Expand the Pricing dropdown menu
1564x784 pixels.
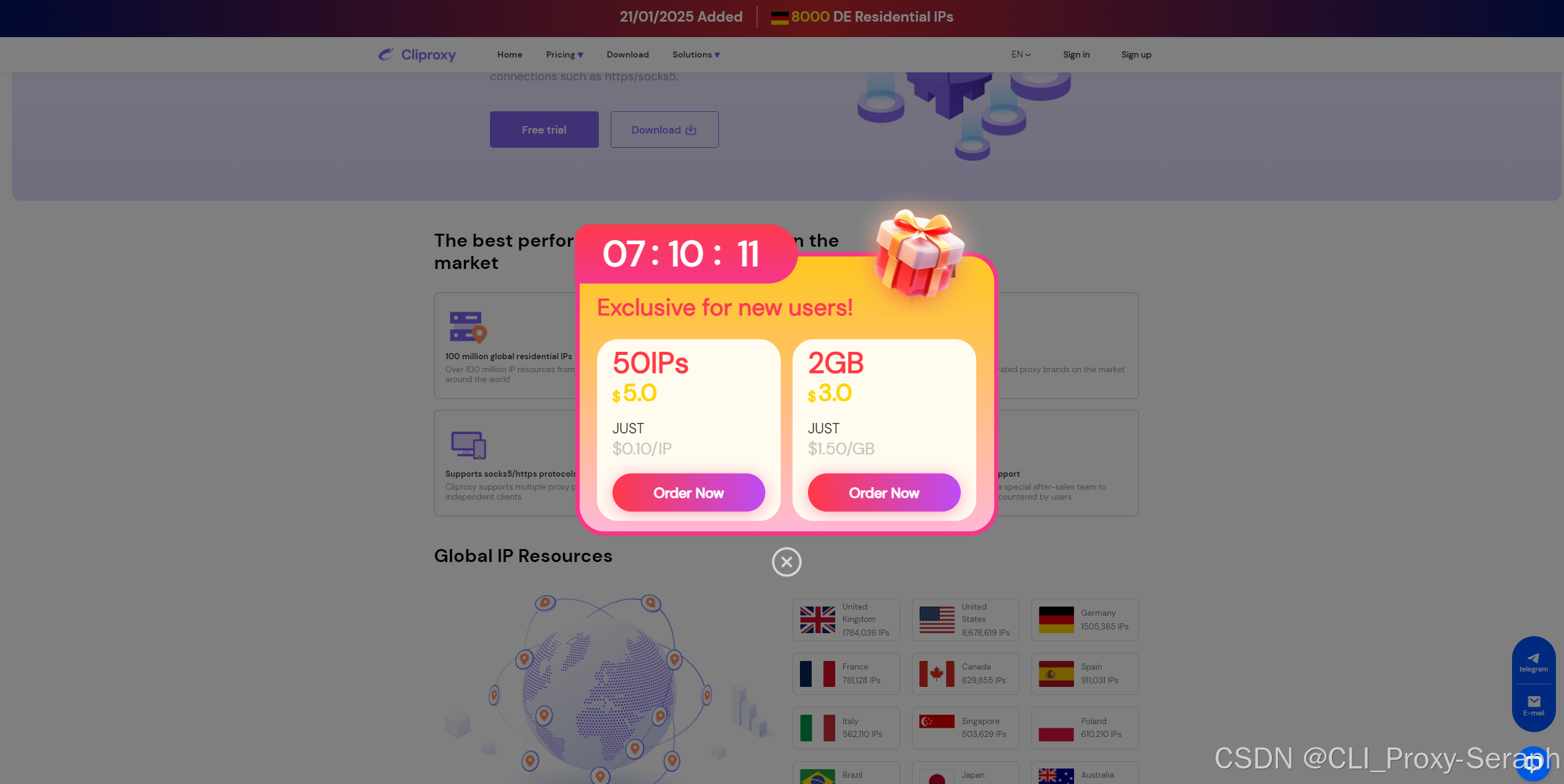(564, 54)
